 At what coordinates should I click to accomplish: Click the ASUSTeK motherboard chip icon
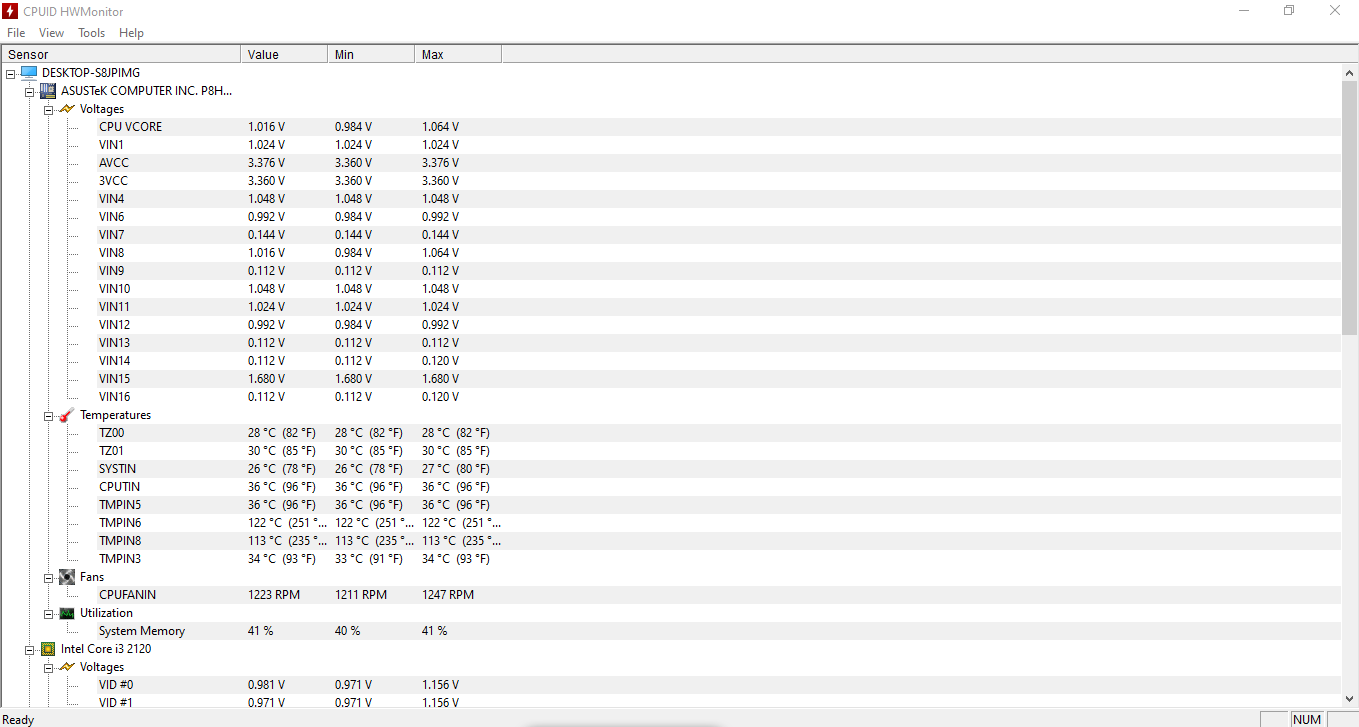(x=47, y=91)
